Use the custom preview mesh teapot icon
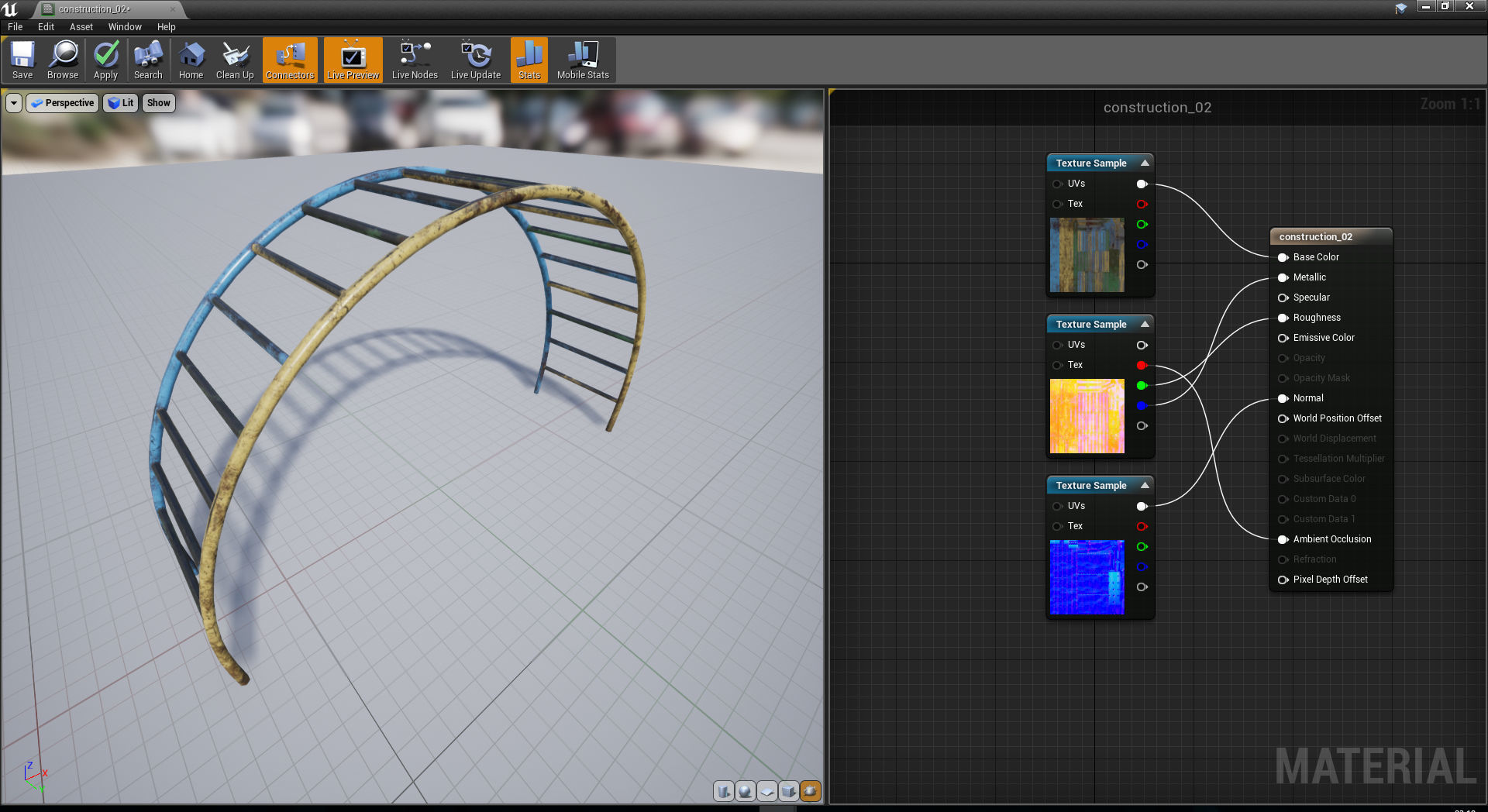Image resolution: width=1488 pixels, height=812 pixels. click(810, 791)
